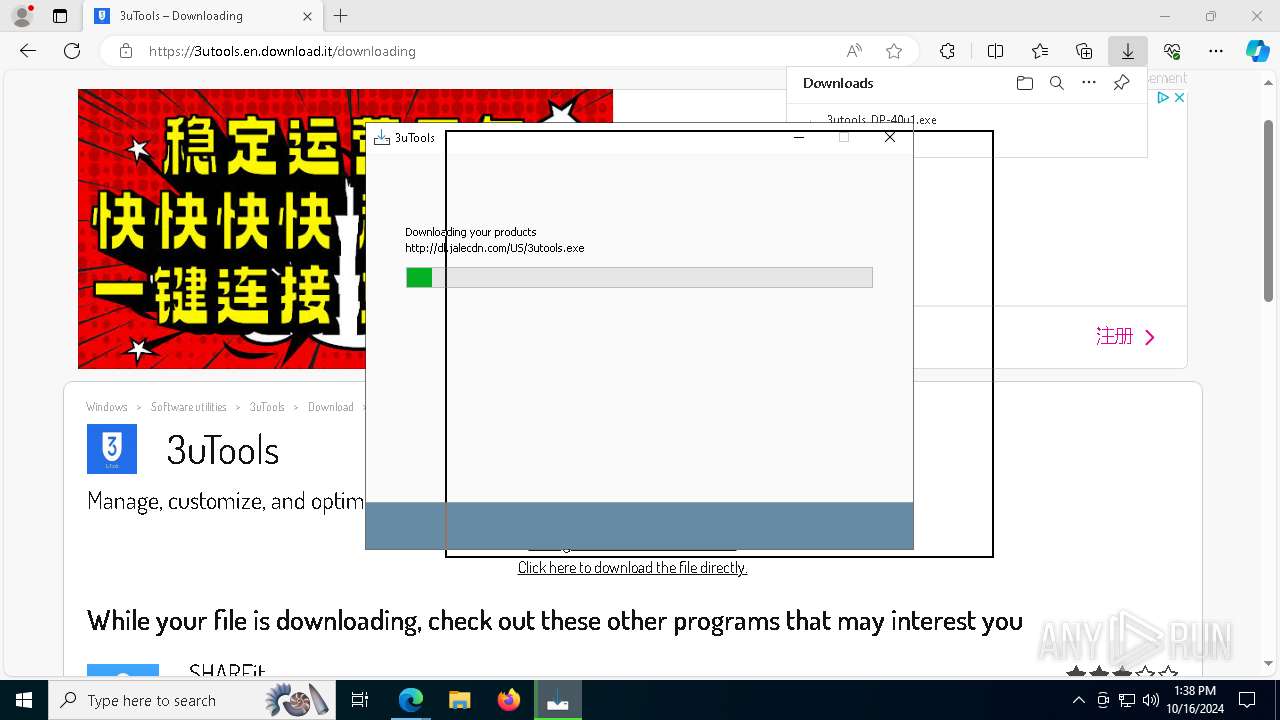Screen dimensions: 1280x720
Task: Close the 3uTools – Downloading tab
Action: point(307,16)
